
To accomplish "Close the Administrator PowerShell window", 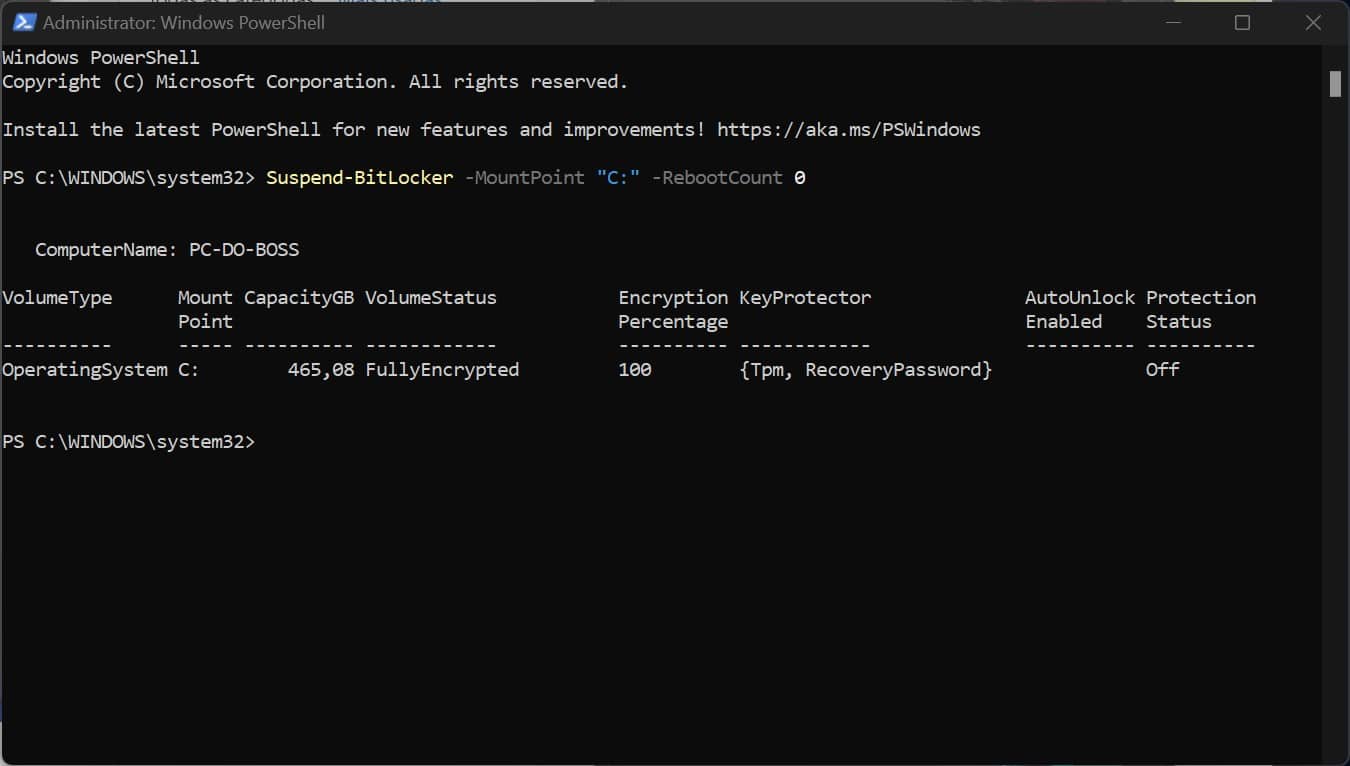I will [1313, 22].
